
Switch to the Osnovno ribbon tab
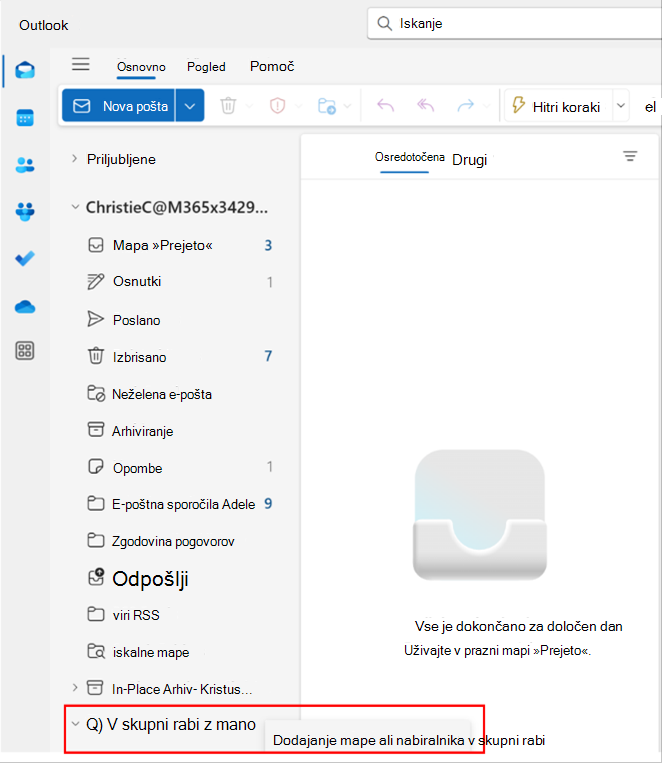pyautogui.click(x=141, y=67)
